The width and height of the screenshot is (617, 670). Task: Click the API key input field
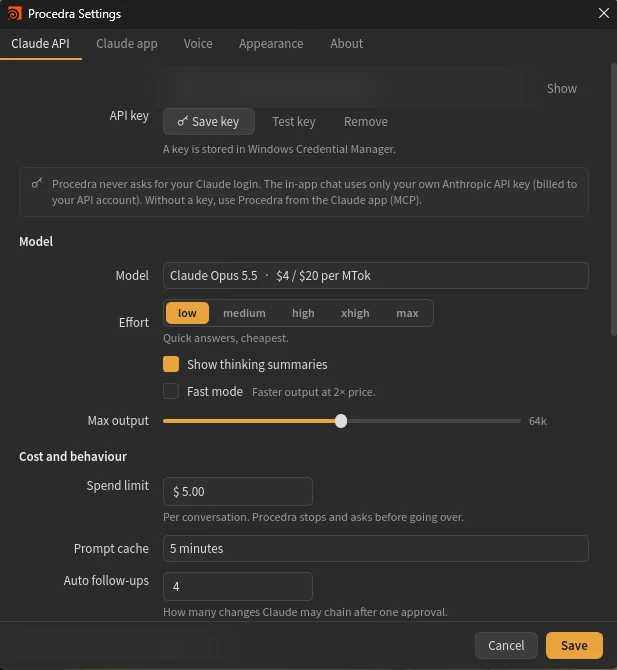345,88
